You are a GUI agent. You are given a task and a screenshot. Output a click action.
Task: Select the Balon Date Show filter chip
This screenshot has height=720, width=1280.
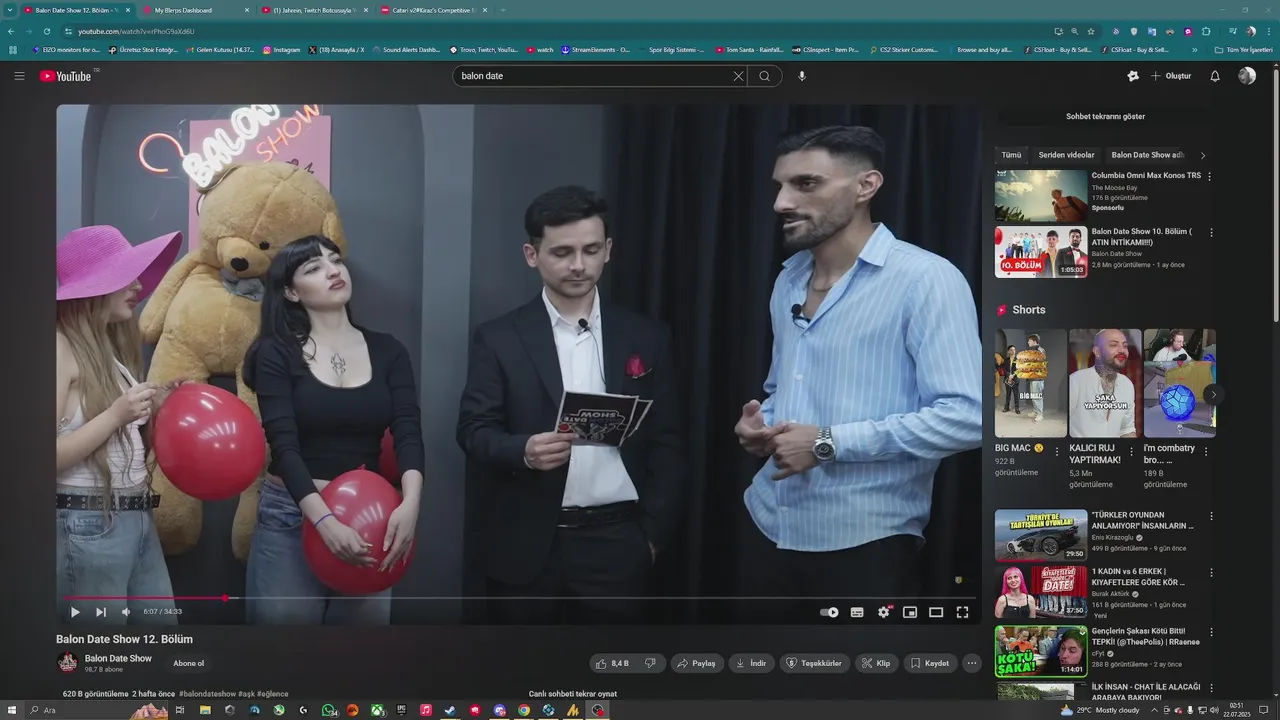coord(1147,155)
